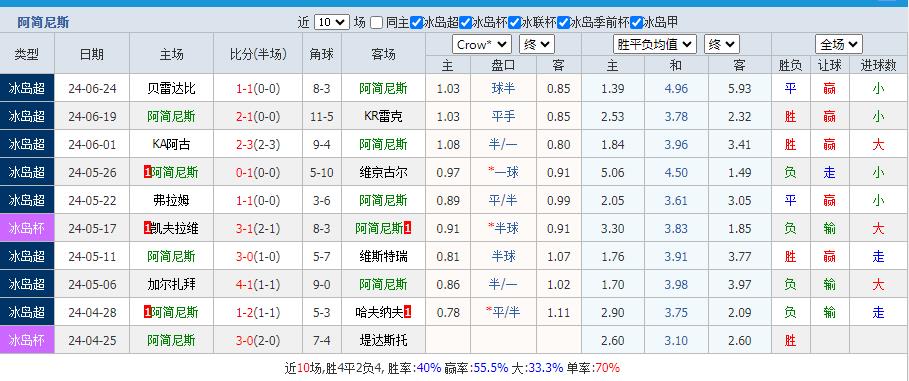The width and height of the screenshot is (909, 381).
Task: Open the recent matches count dropdown showing 10
Action: [x=332, y=23]
